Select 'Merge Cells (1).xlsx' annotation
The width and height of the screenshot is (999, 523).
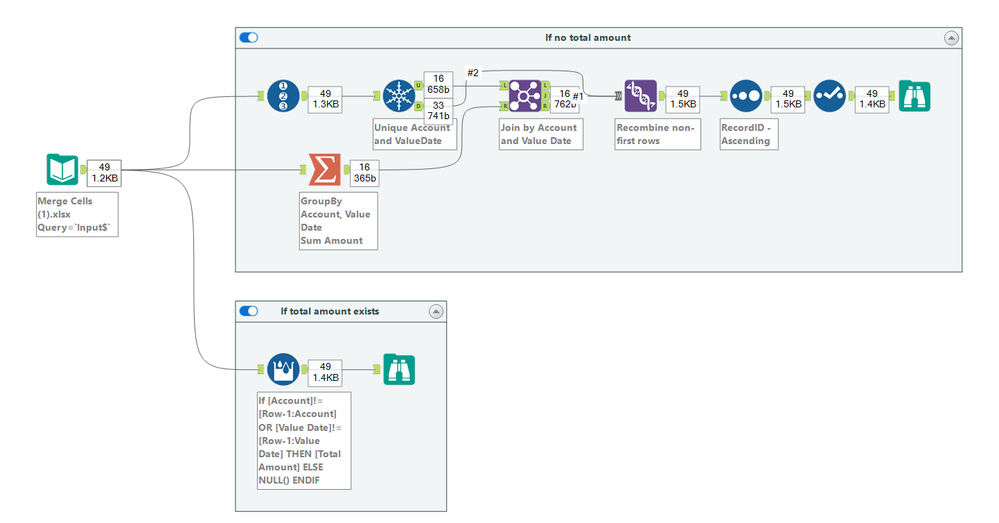77,215
